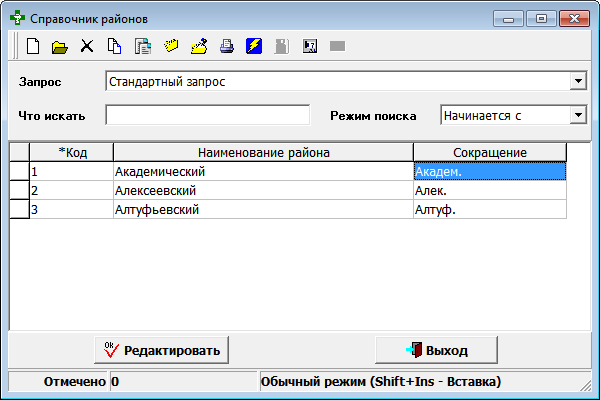This screenshot has height=400, width=600.
Task: Click the Paste clipboard toolbar icon
Action: (142, 46)
